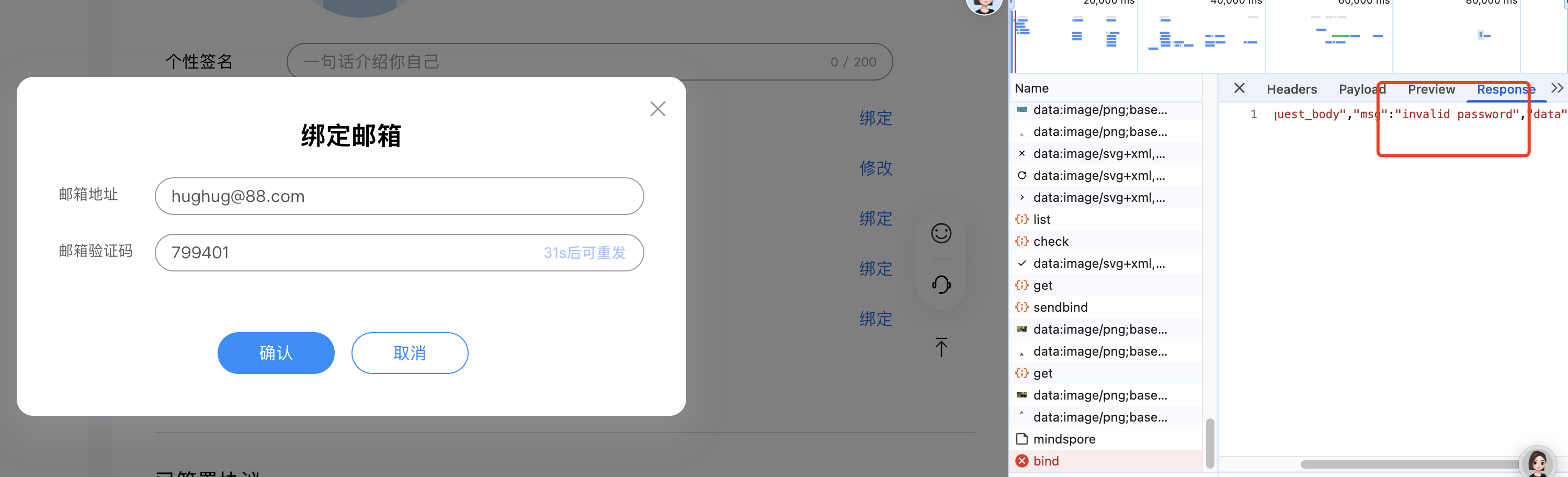Switch to the Headers tab
Image resolution: width=1568 pixels, height=477 pixels.
1291,89
